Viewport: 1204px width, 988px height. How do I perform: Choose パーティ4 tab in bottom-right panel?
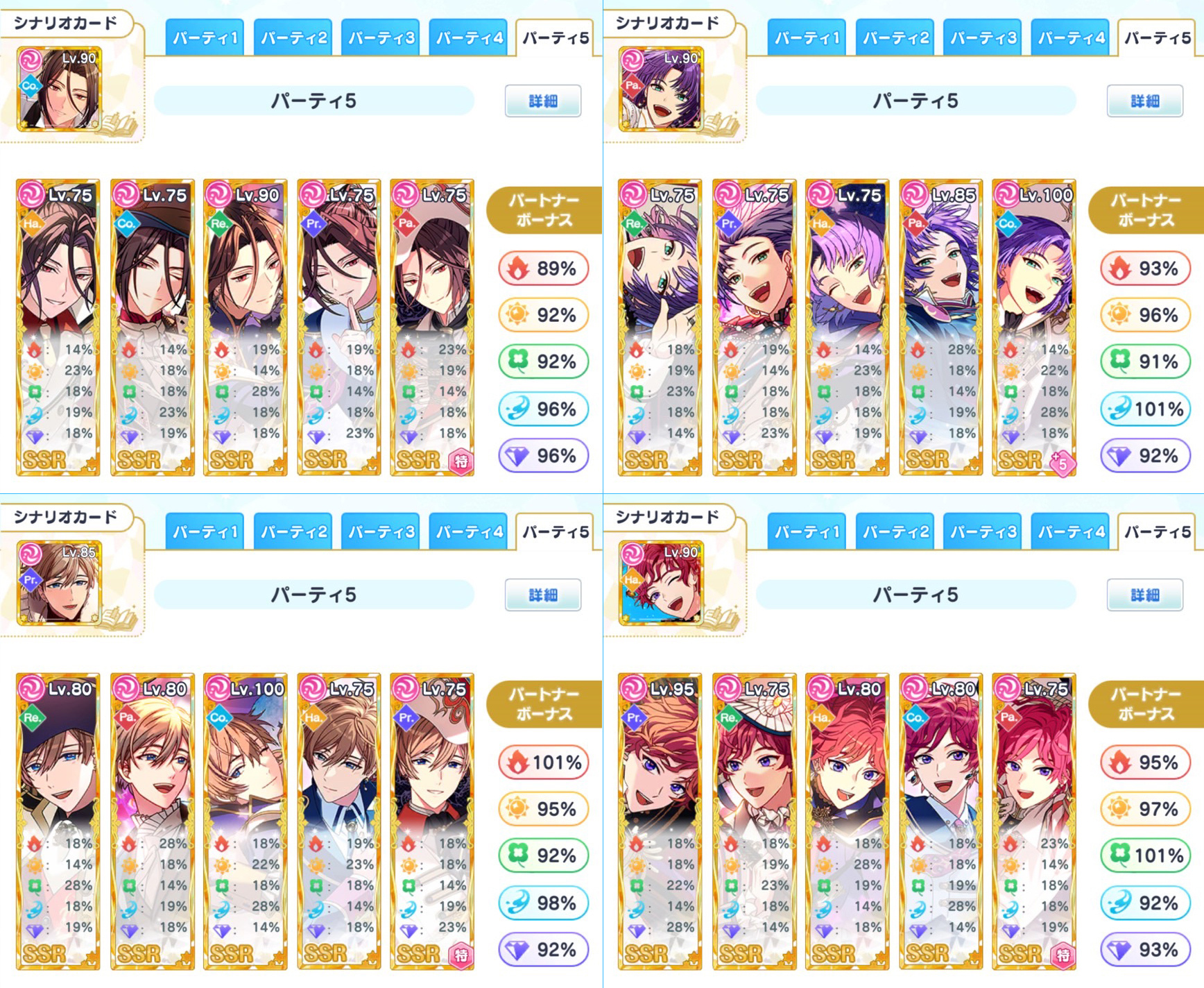[1071, 531]
